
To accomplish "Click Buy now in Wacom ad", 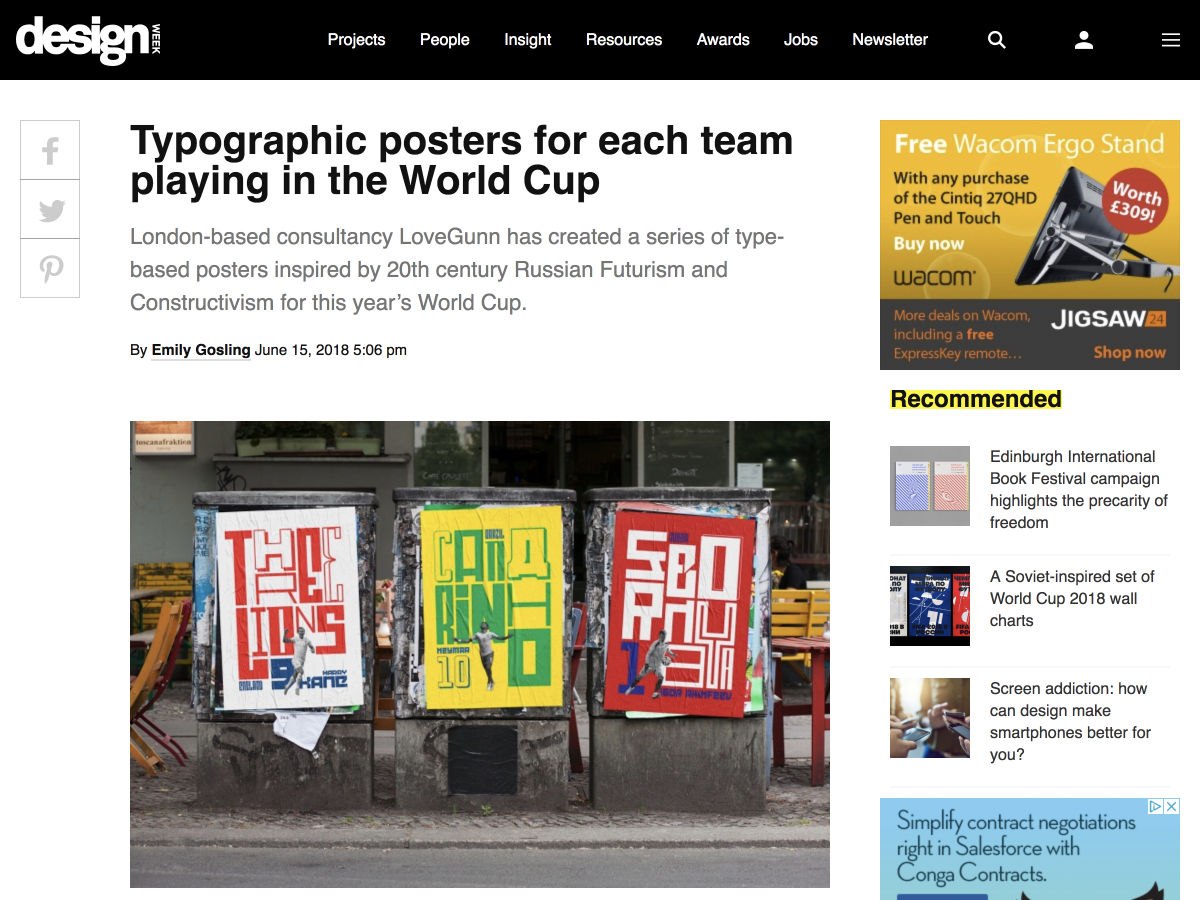I will (928, 244).
